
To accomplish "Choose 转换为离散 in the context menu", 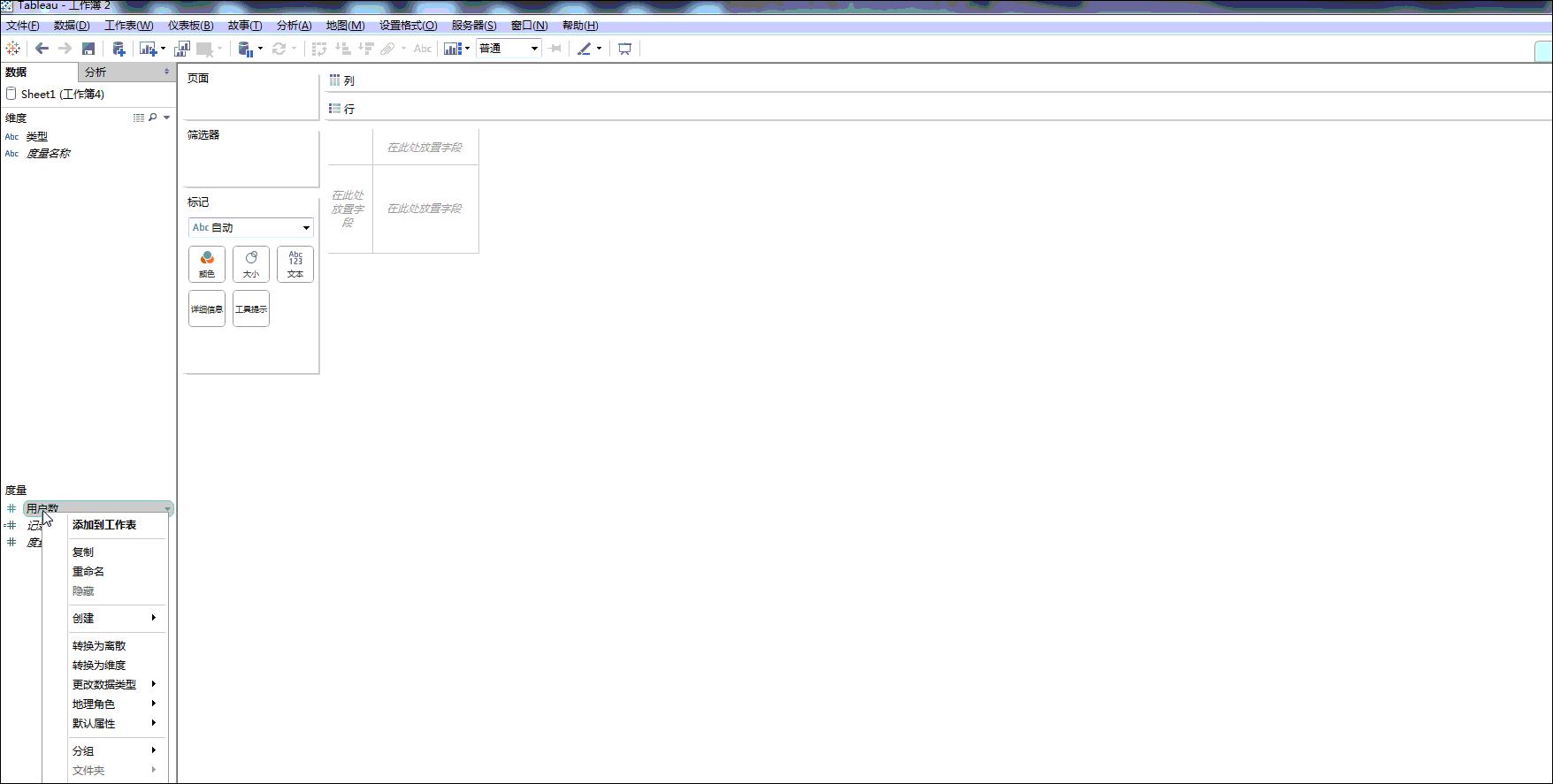I will click(x=99, y=646).
